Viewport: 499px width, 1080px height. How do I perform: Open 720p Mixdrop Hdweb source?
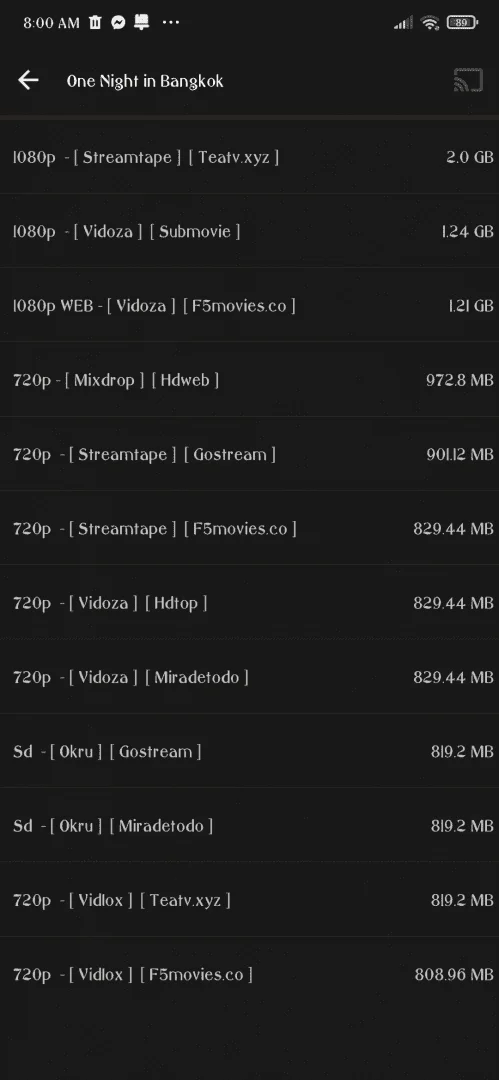tap(250, 380)
